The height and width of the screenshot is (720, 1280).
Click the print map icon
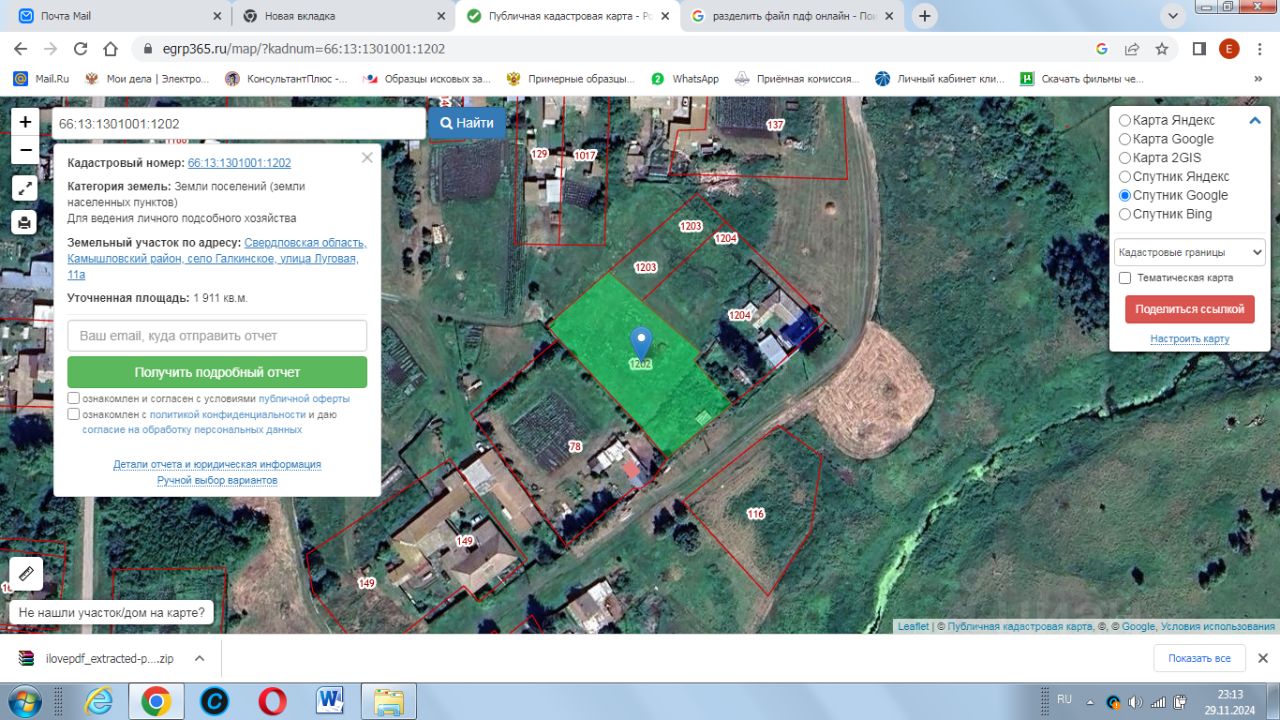[25, 222]
